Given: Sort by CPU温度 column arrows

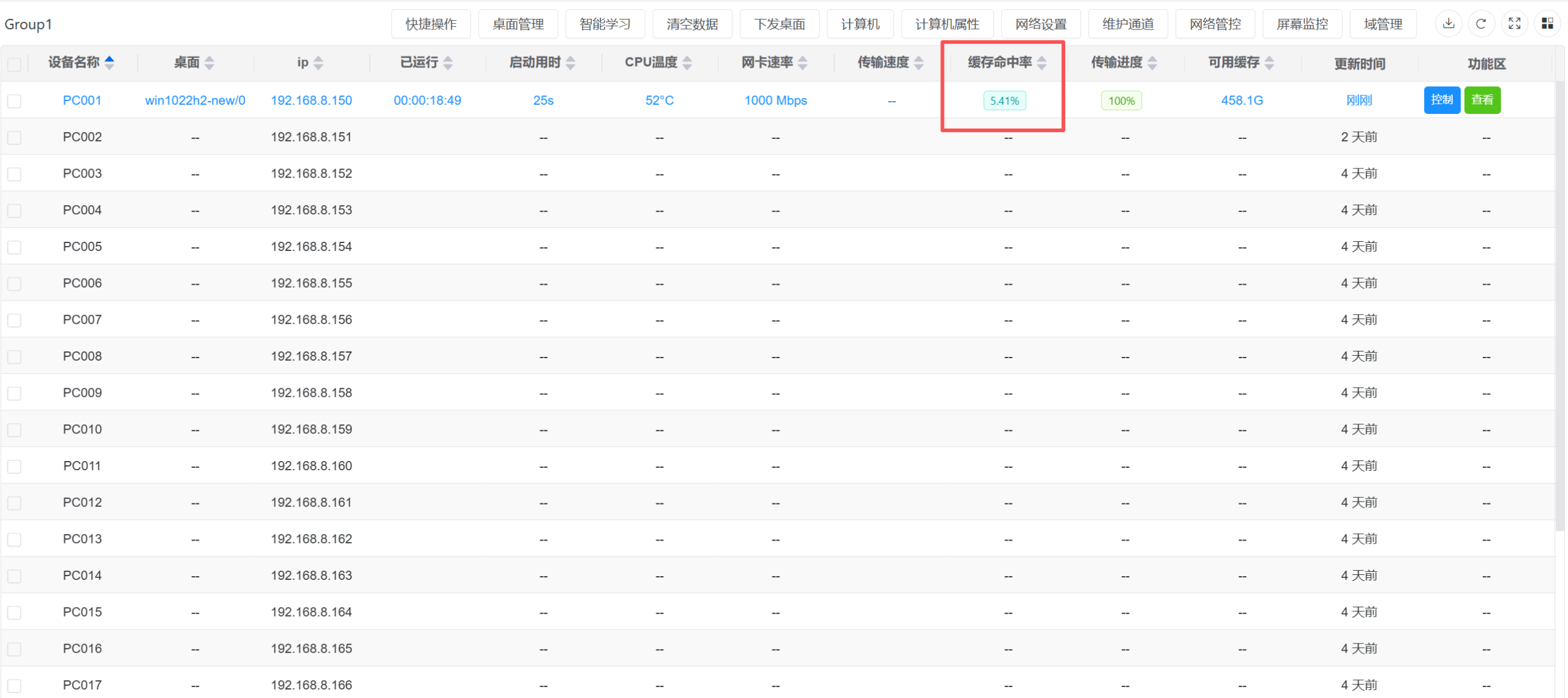Looking at the screenshot, I should tap(687, 62).
